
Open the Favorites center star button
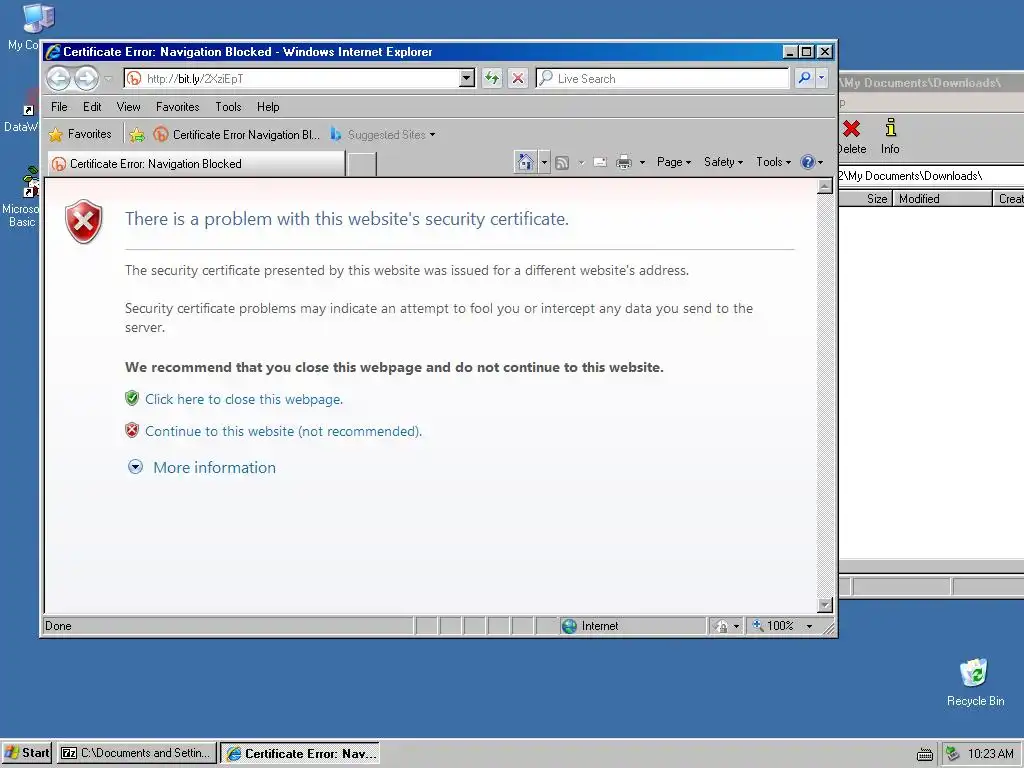(80, 135)
